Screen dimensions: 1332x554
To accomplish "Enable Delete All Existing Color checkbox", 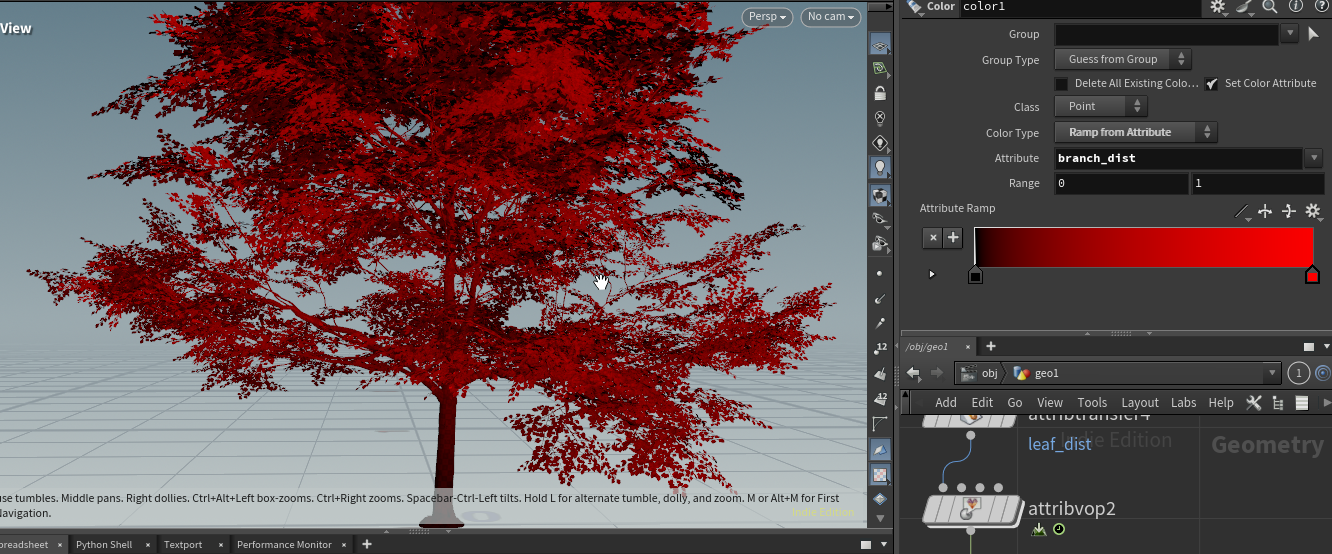I will pos(1062,84).
